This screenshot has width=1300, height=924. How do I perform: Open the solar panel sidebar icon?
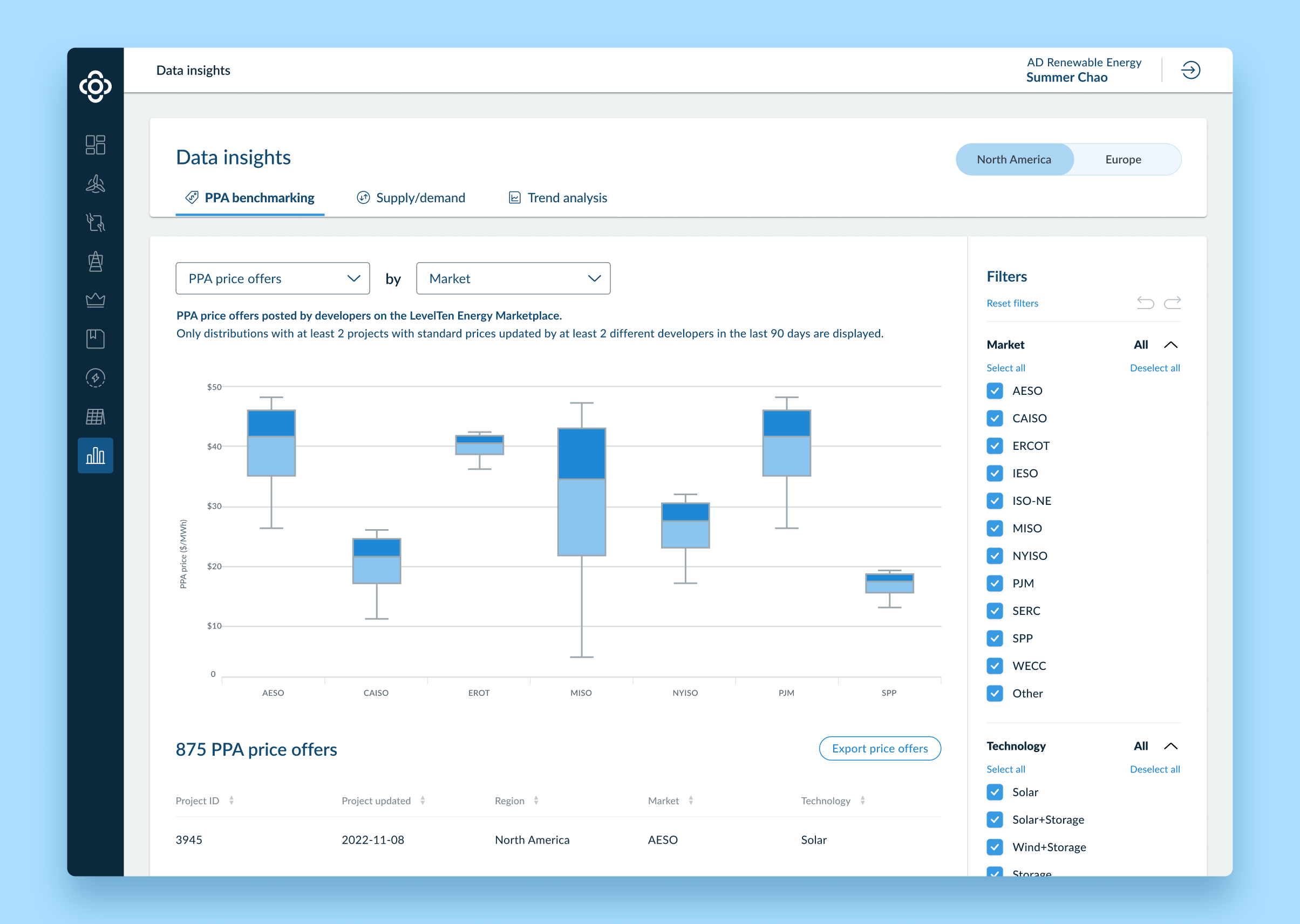click(x=95, y=416)
